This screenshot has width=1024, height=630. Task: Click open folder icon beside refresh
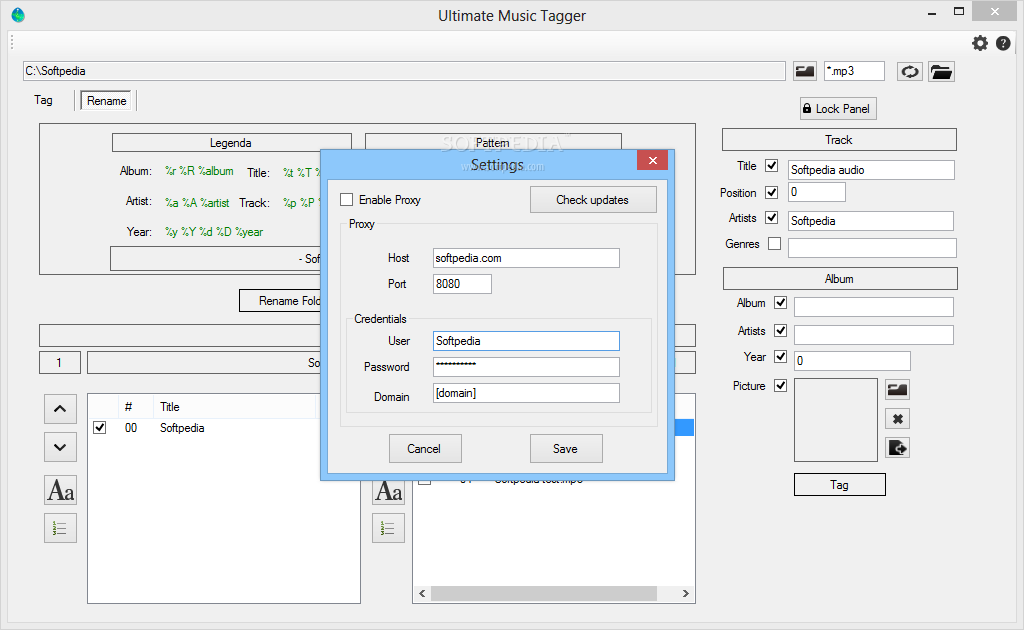(941, 71)
